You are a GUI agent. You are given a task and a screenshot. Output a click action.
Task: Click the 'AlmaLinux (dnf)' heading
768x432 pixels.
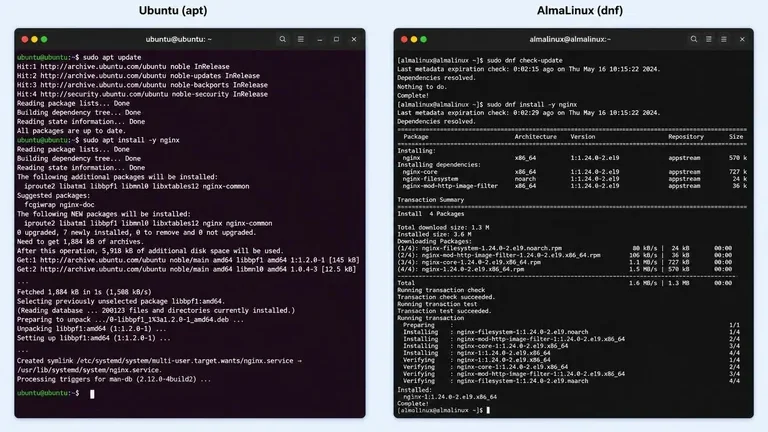(x=580, y=10)
